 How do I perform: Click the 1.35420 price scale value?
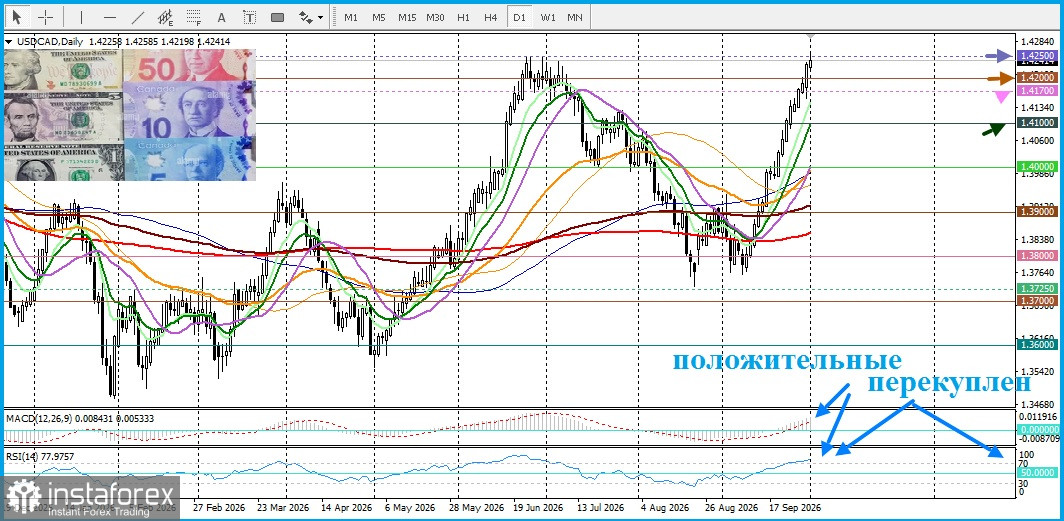[1038, 372]
